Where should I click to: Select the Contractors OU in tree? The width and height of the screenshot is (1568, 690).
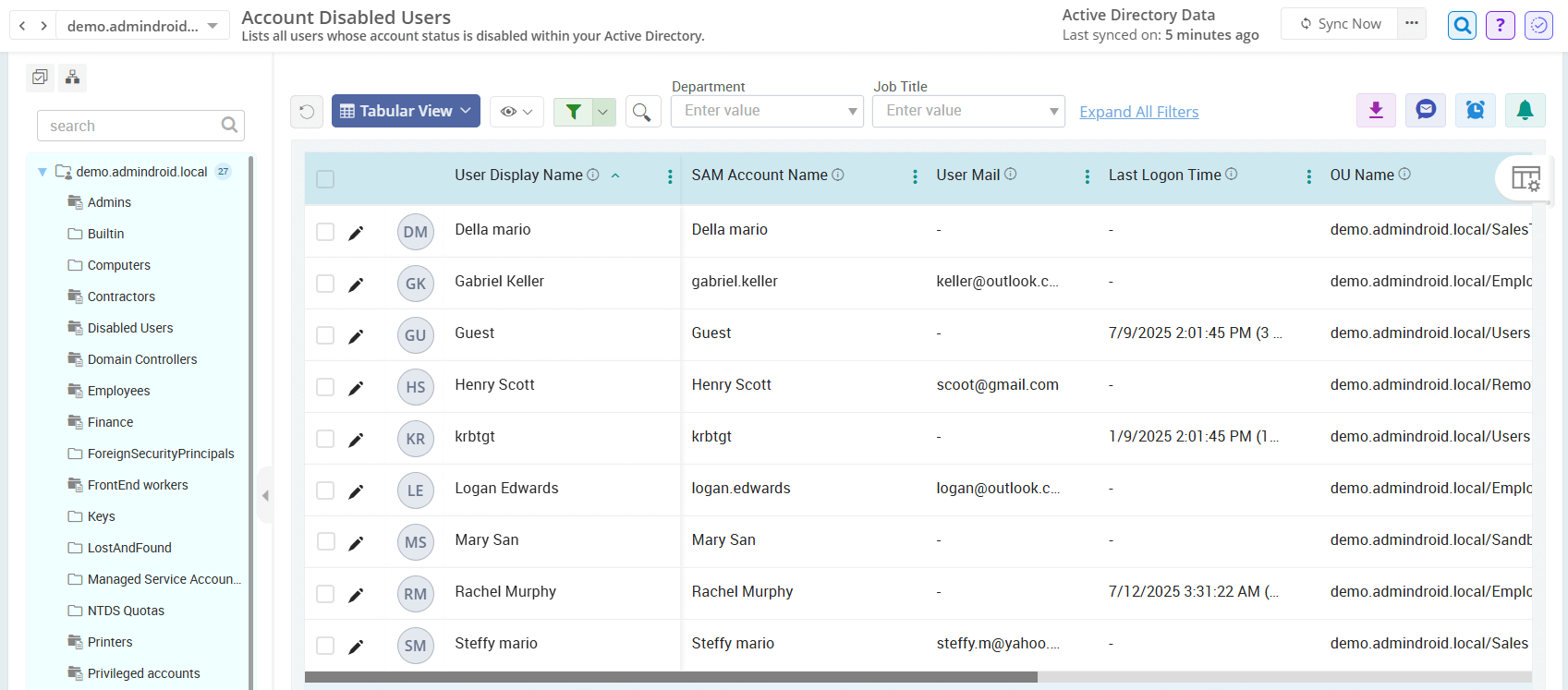click(121, 297)
